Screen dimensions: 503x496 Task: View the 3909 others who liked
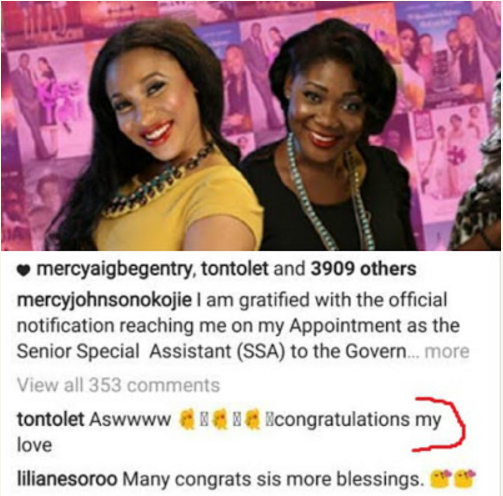pyautogui.click(x=363, y=269)
